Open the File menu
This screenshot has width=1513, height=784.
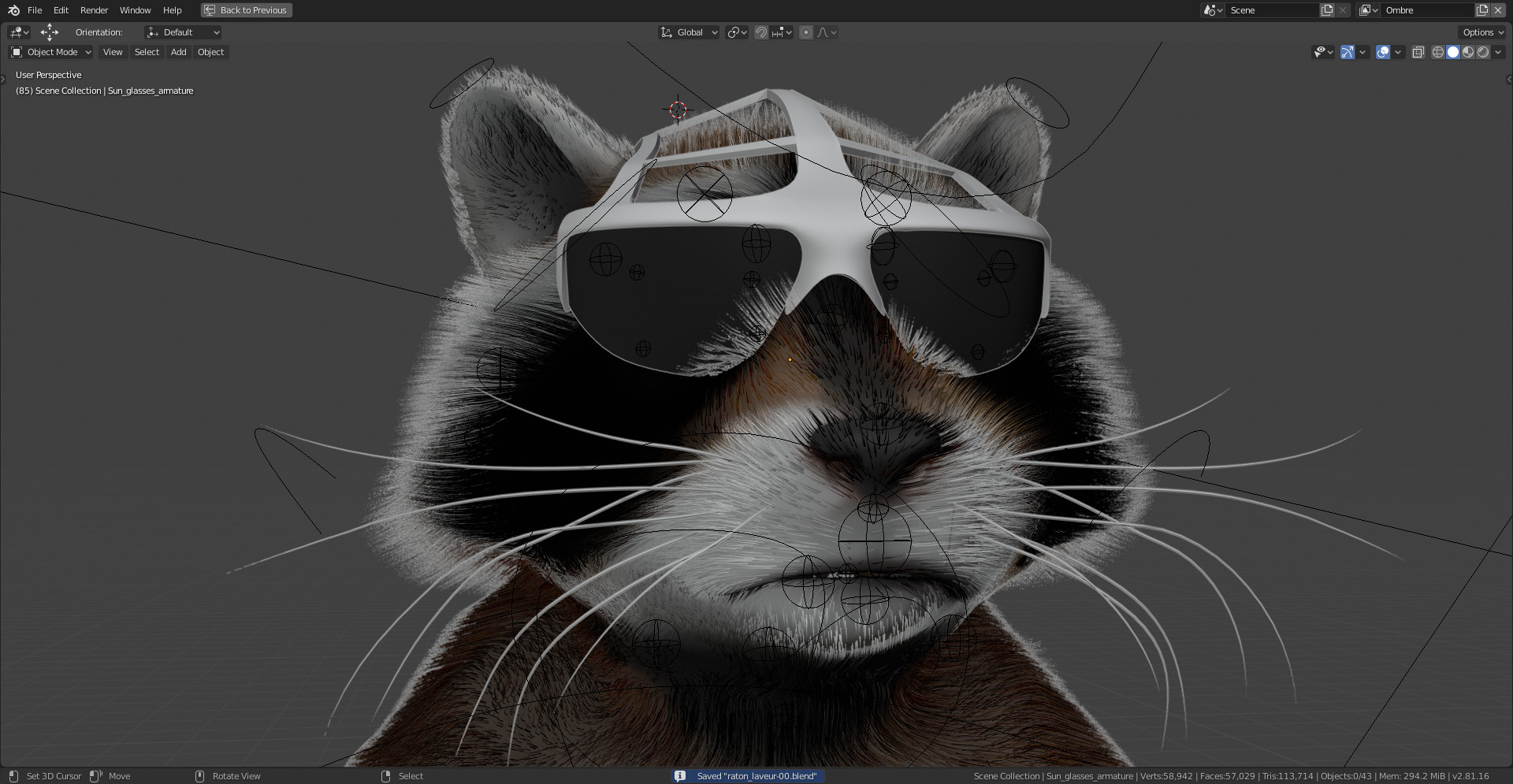pos(35,10)
